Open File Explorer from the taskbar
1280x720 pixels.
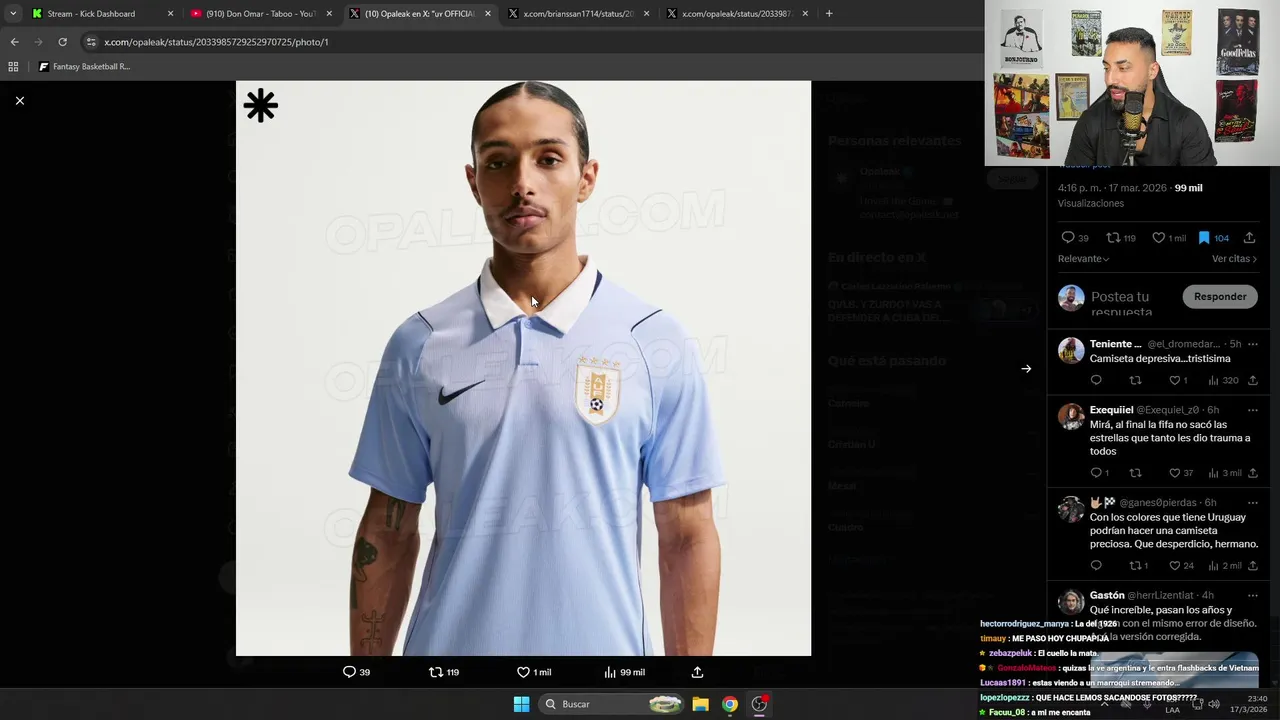[x=700, y=704]
